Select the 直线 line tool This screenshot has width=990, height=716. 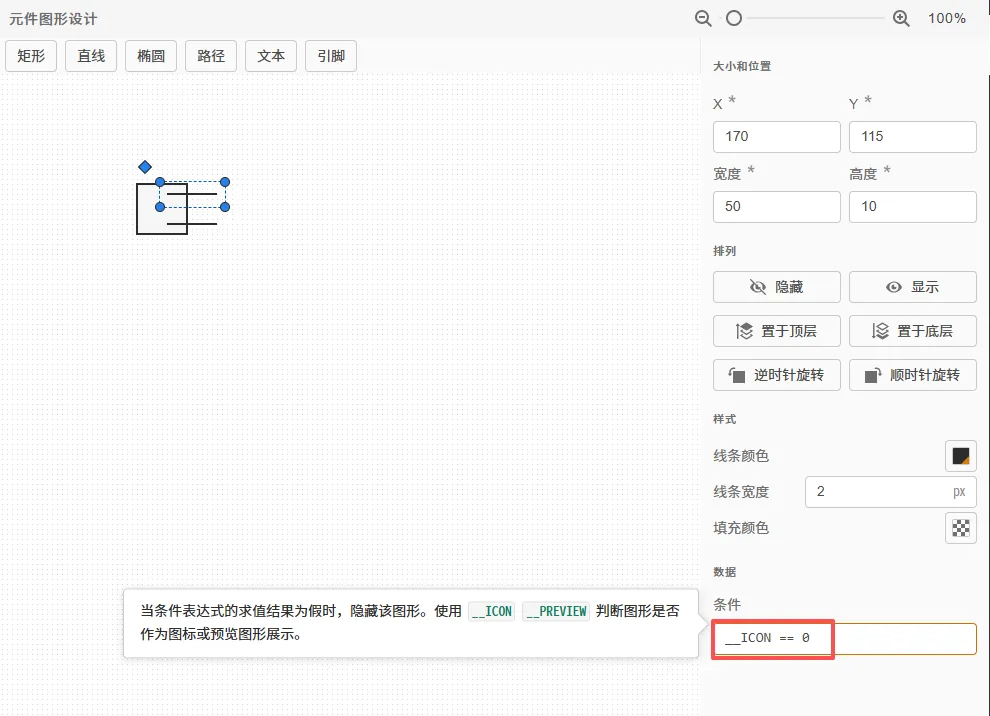(90, 56)
